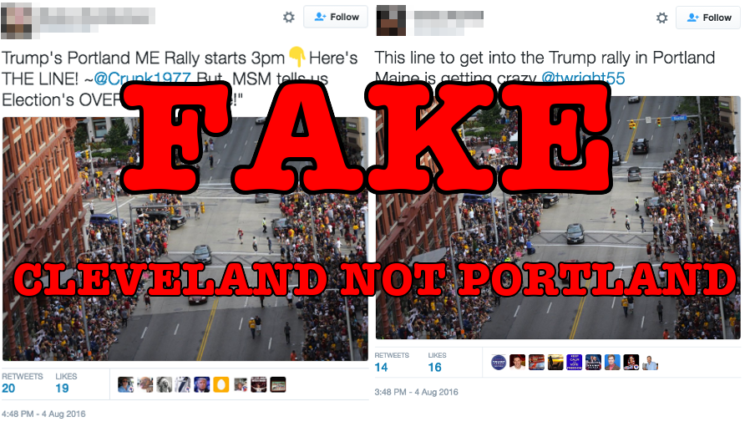The image size is (750, 422).
Task: Open left tweet author's profile avatar
Action: (17, 20)
